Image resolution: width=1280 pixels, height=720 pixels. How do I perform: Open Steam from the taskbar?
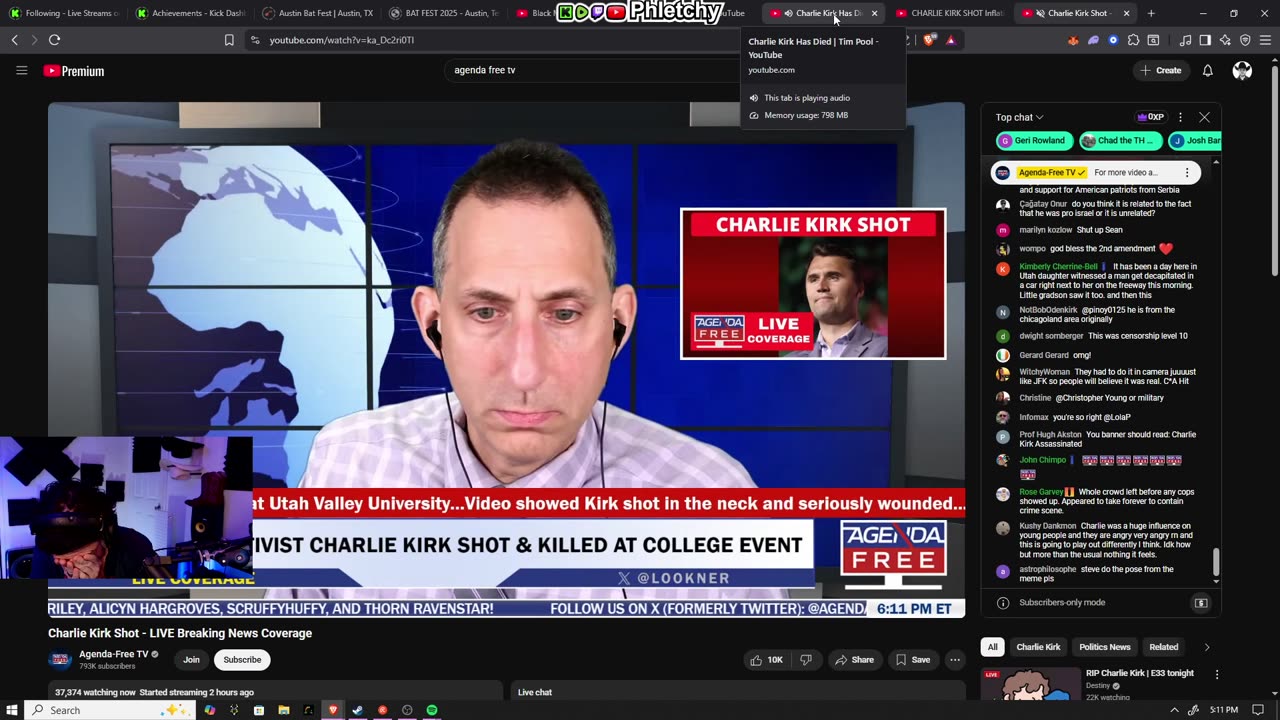[x=357, y=710]
